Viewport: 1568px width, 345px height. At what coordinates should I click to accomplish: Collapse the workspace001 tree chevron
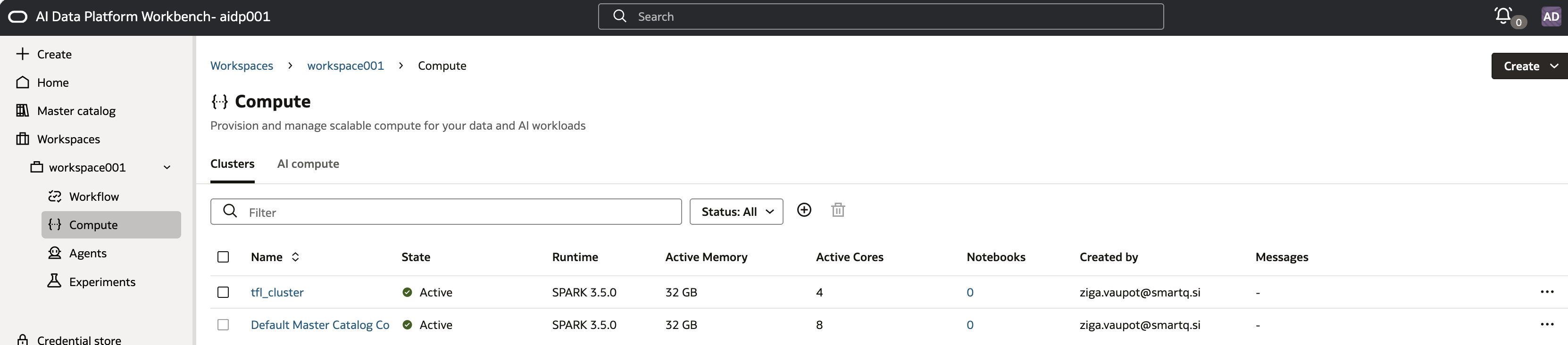click(x=167, y=167)
